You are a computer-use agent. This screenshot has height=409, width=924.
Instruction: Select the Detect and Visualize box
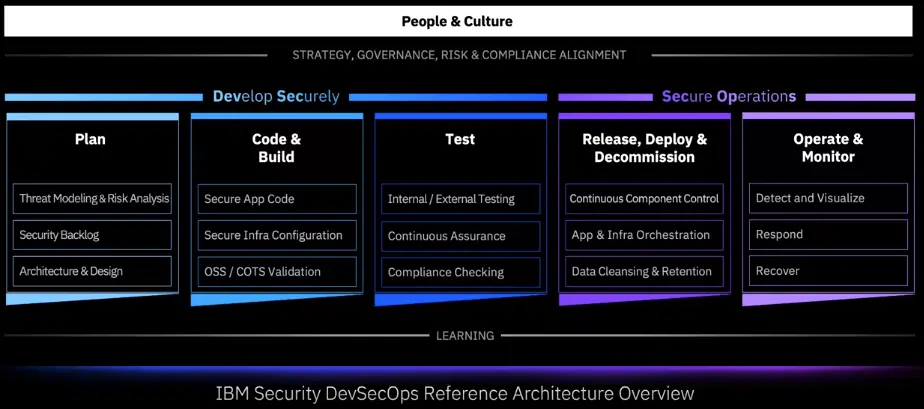click(828, 198)
